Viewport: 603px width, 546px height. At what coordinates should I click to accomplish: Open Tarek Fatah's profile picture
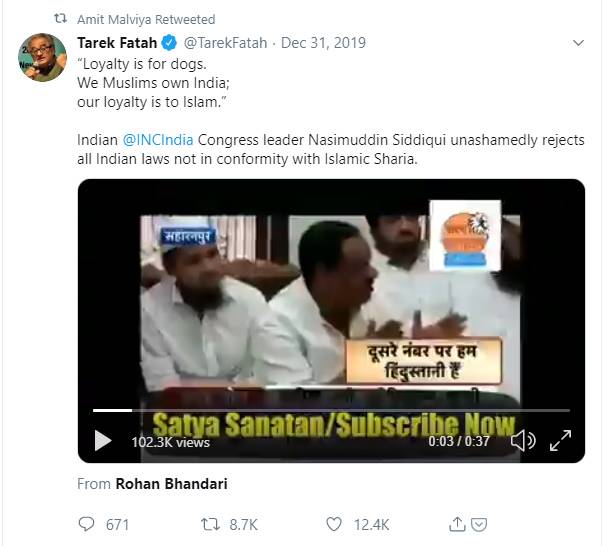coord(42,57)
